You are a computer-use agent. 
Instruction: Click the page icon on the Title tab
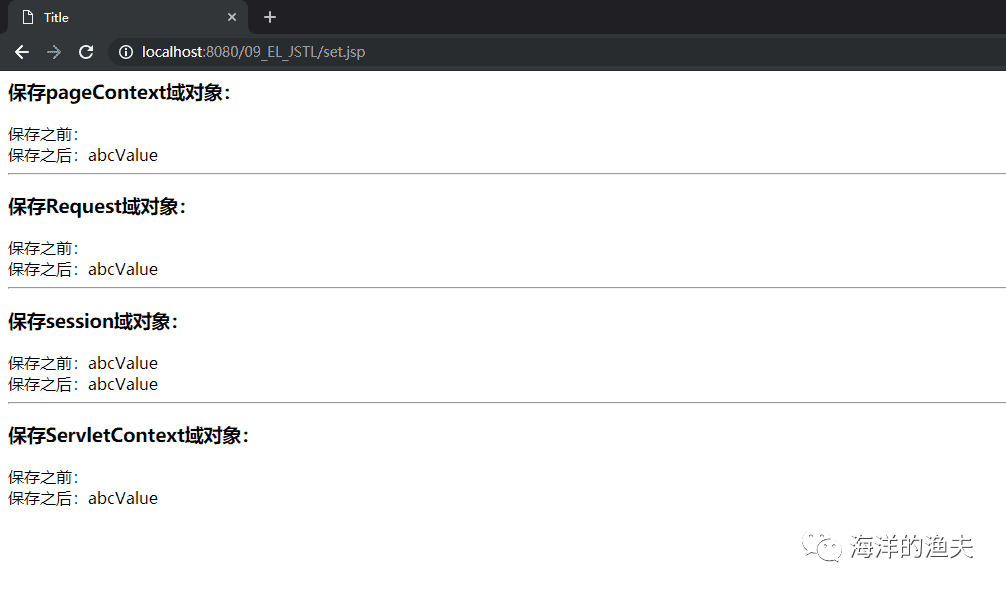(x=28, y=17)
